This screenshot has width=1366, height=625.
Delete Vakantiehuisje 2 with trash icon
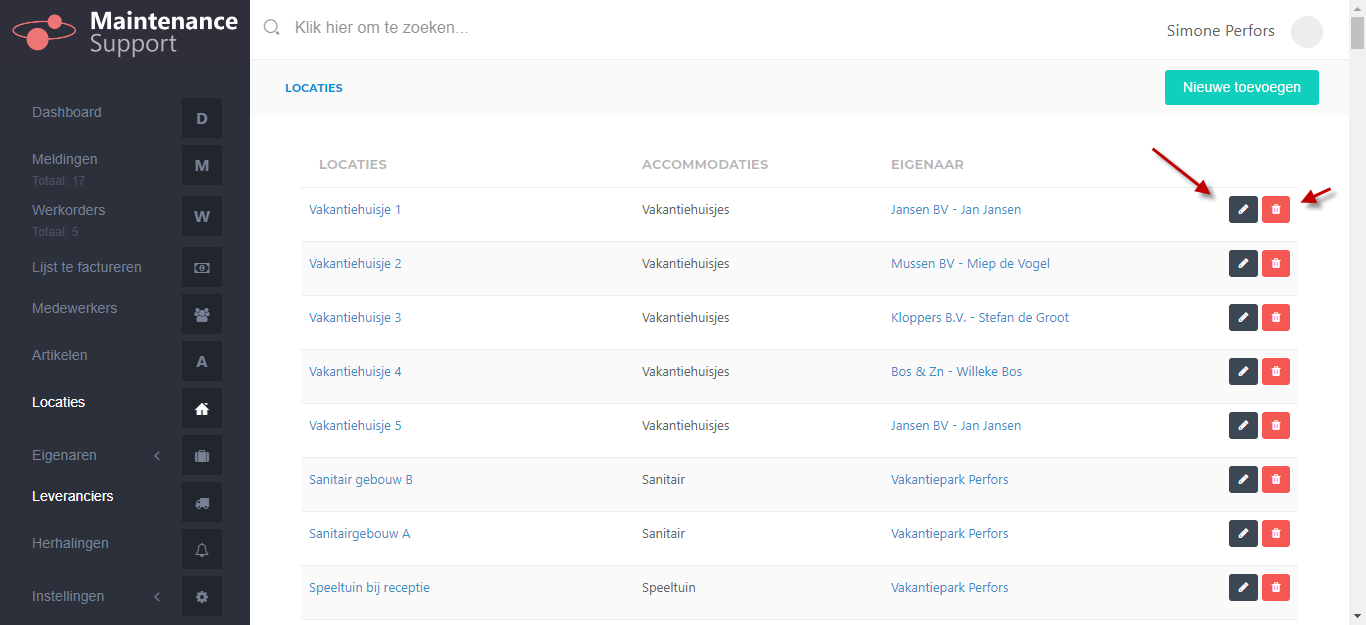point(1276,263)
